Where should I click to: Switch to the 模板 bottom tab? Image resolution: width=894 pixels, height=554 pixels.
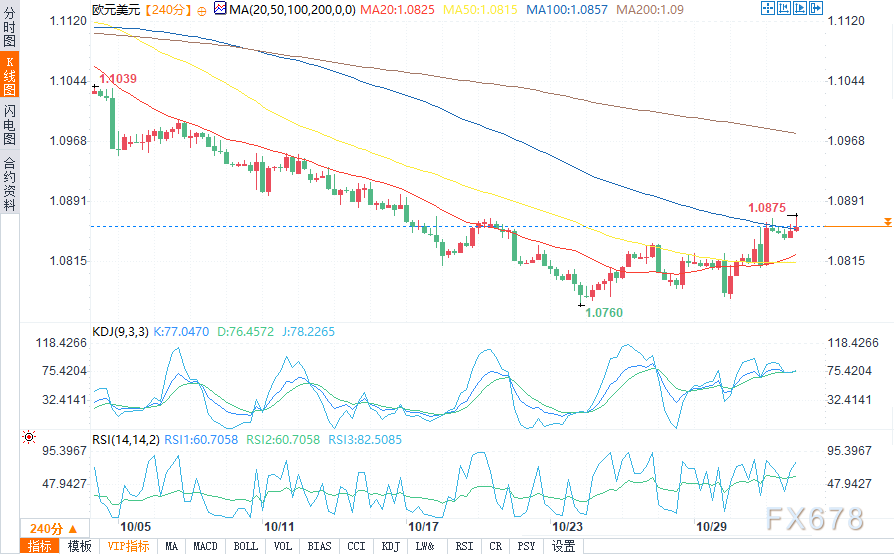[x=79, y=546]
